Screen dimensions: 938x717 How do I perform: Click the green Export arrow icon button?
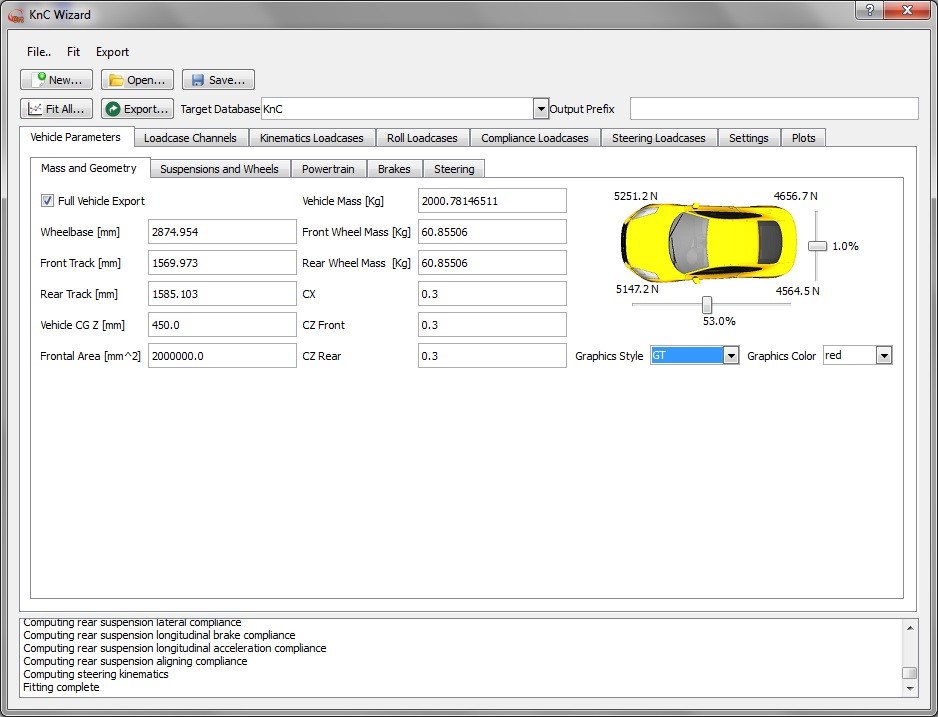138,109
